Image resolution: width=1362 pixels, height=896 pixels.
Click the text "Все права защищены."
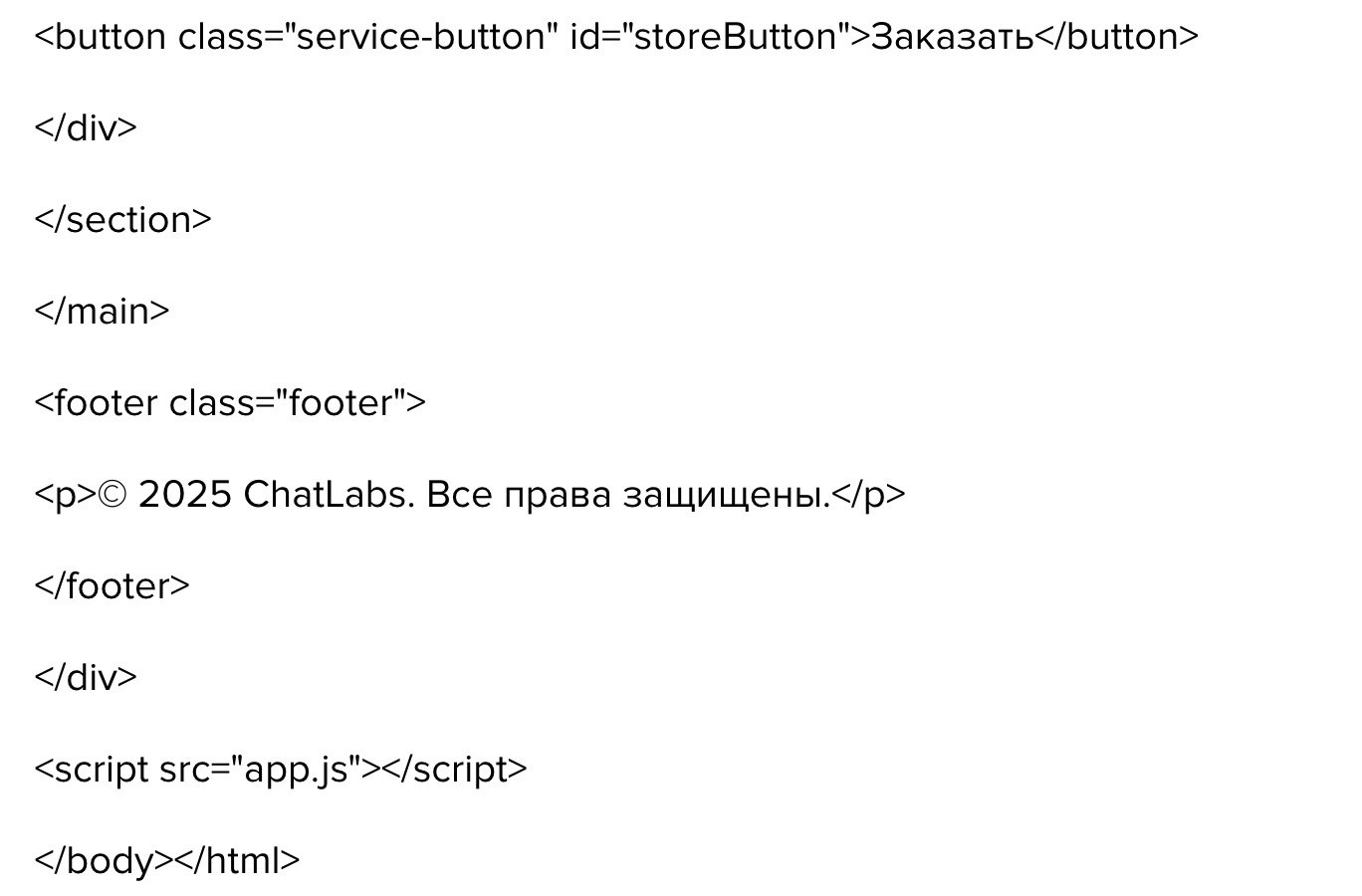tap(627, 495)
